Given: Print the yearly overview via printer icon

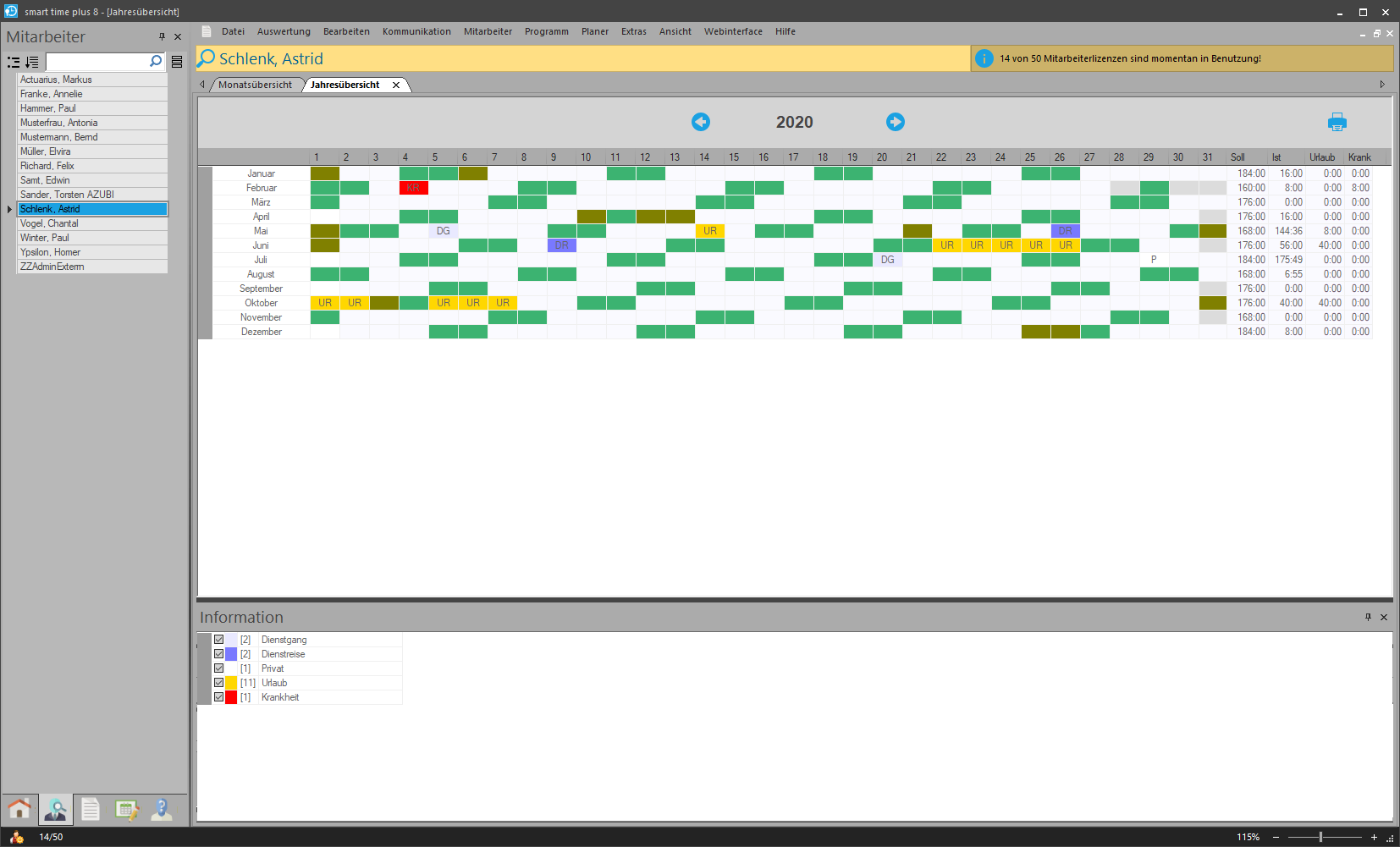Looking at the screenshot, I should coord(1337,122).
